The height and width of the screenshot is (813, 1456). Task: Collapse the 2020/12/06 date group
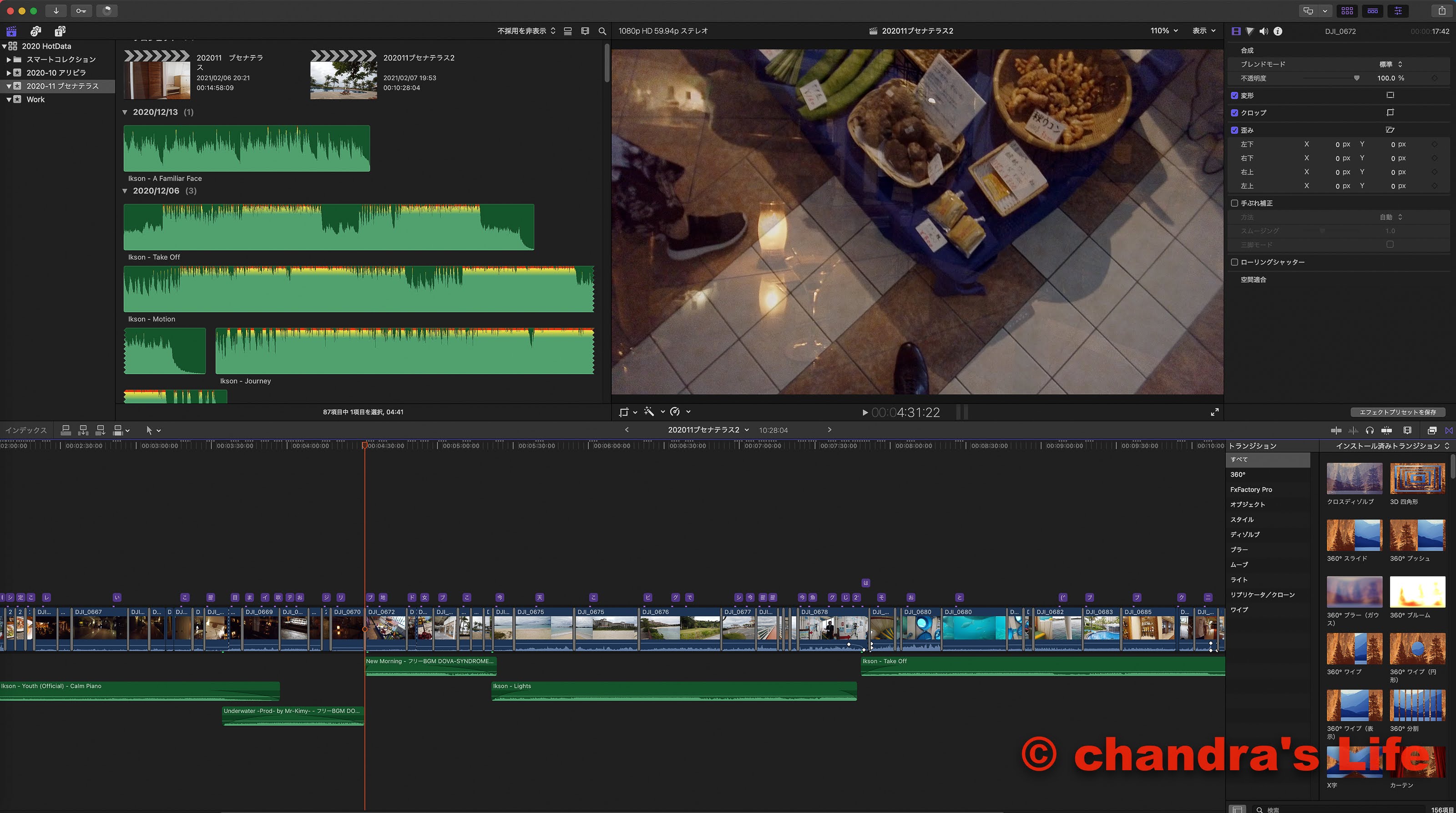(x=125, y=191)
